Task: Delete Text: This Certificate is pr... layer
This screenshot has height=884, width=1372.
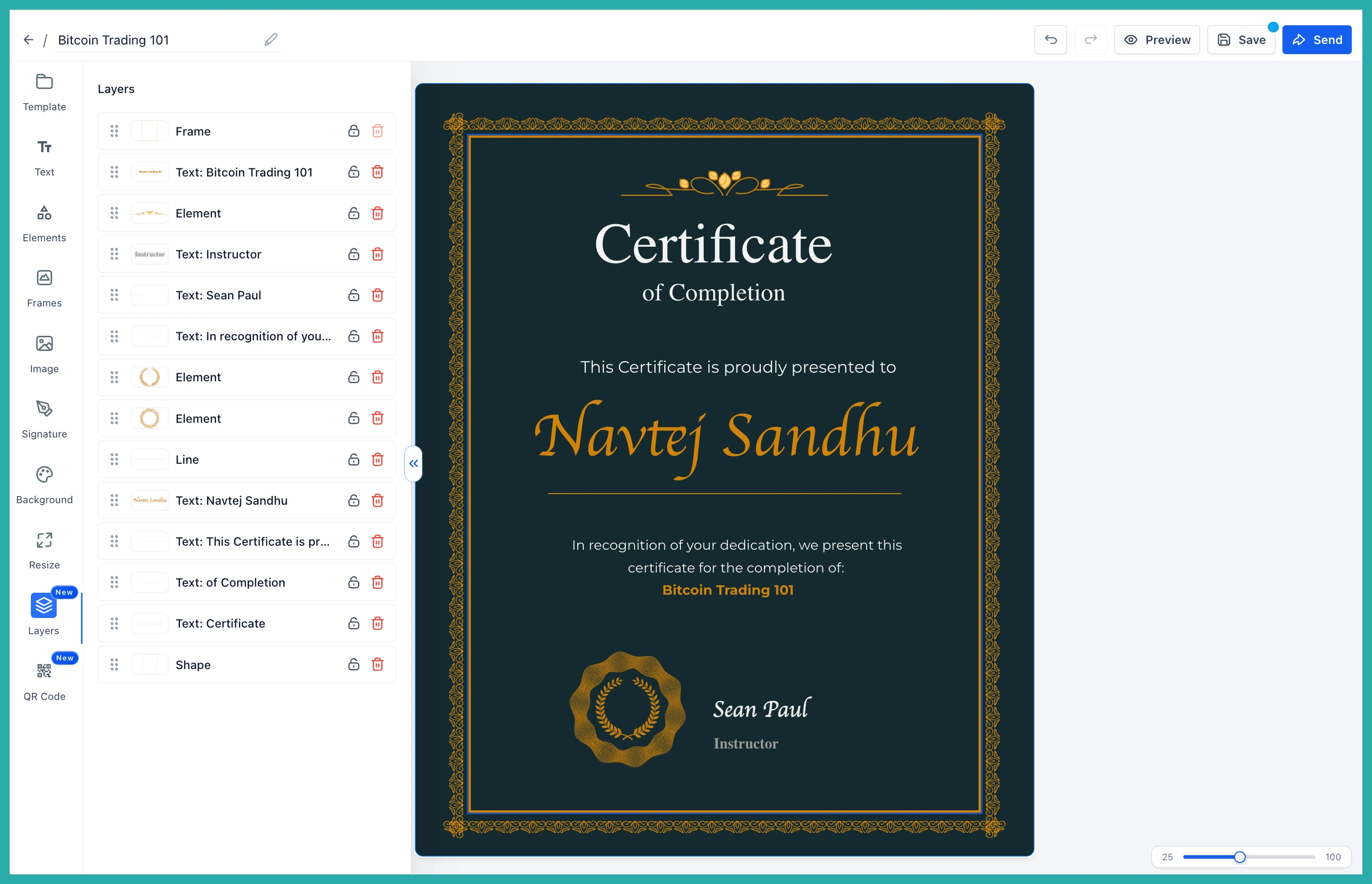Action: coord(377,541)
